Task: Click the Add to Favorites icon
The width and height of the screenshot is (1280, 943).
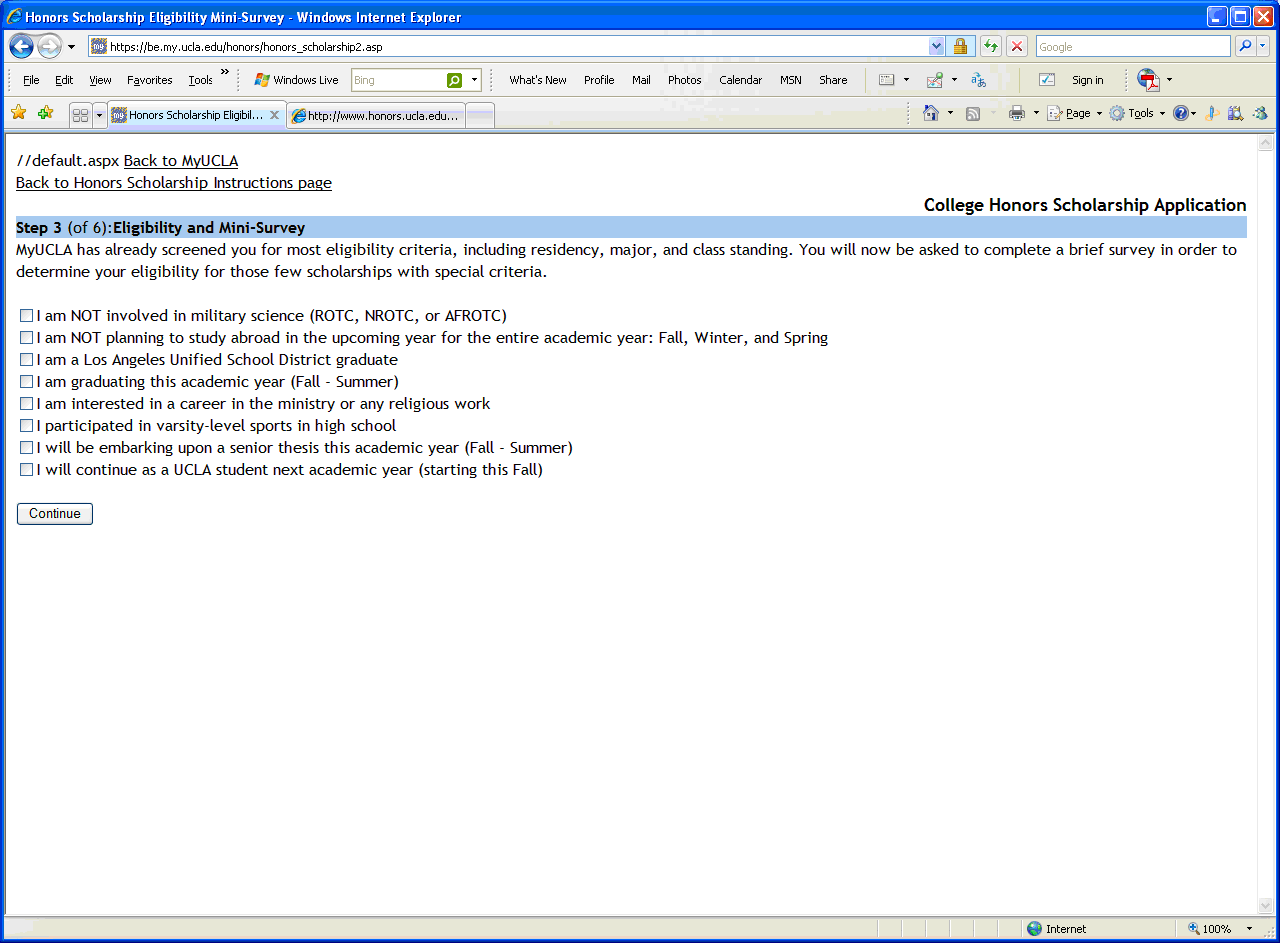Action: pyautogui.click(x=45, y=113)
